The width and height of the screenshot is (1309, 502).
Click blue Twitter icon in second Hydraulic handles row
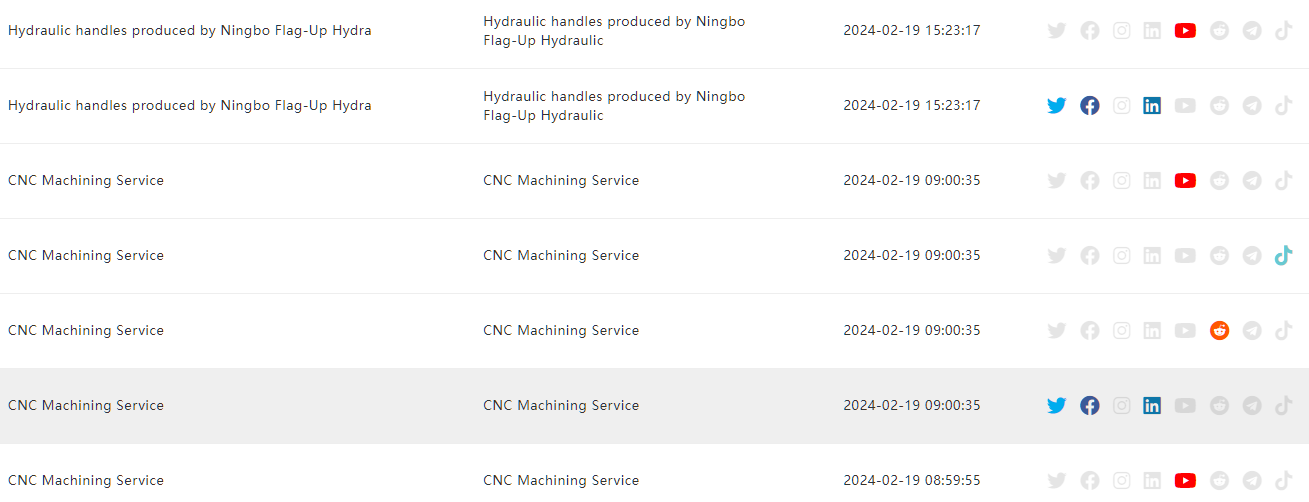1056,106
